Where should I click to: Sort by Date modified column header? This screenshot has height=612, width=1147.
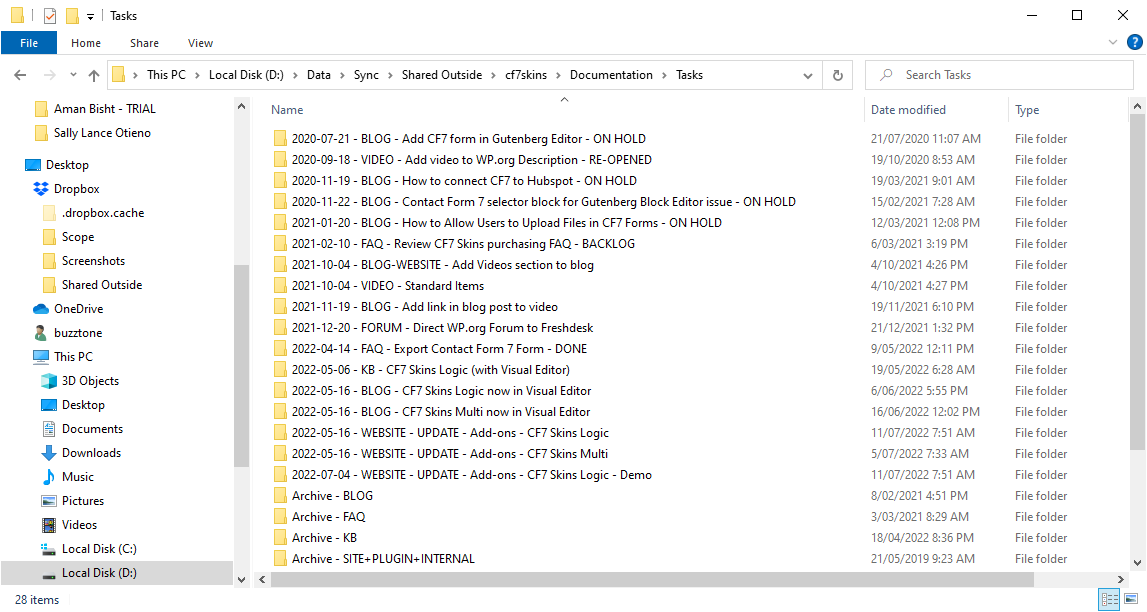pyautogui.click(x=908, y=110)
